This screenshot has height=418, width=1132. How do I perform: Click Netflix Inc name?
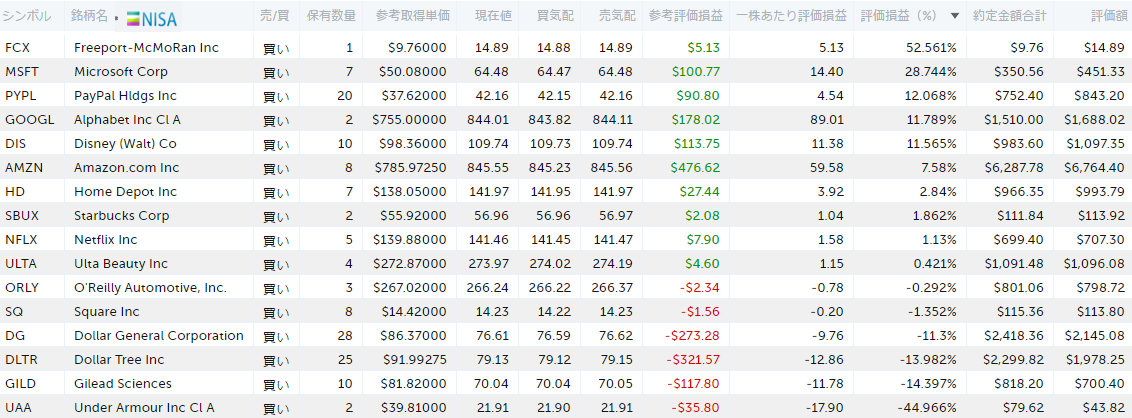[105, 240]
